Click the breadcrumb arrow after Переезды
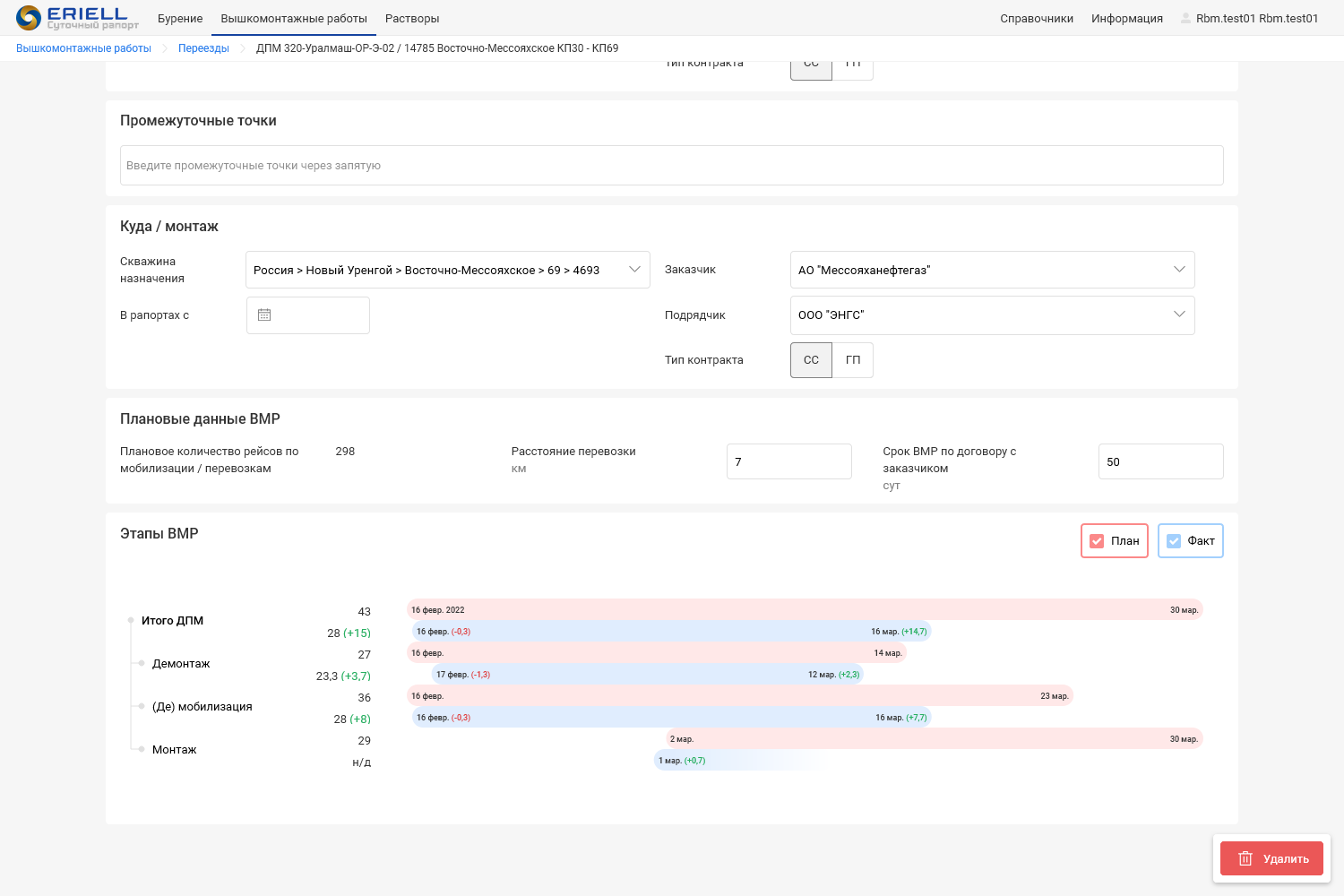The image size is (1344, 896). coord(243,48)
